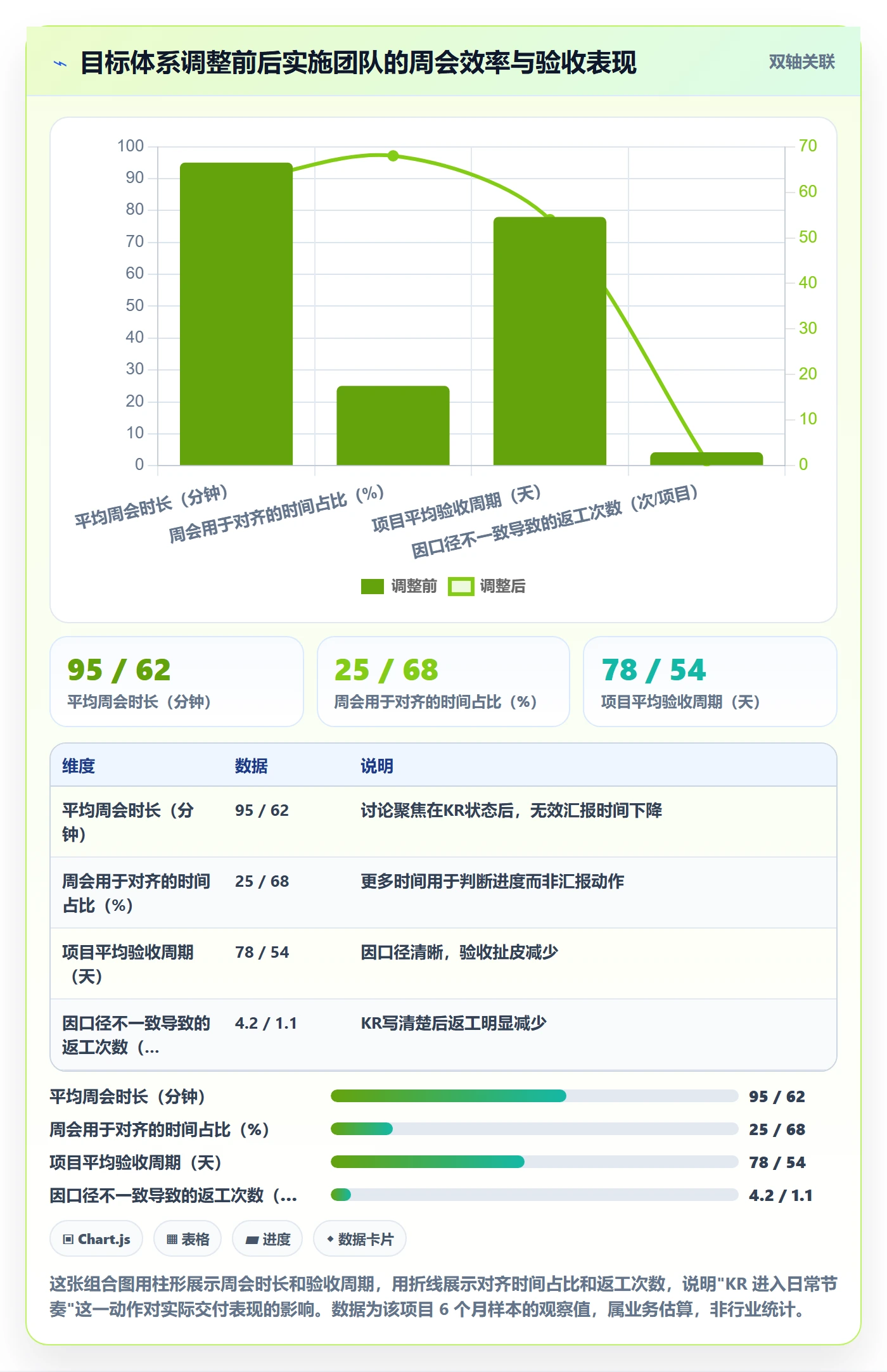Toggle the 调整前 legend swatch
887x1372 pixels.
(x=373, y=587)
